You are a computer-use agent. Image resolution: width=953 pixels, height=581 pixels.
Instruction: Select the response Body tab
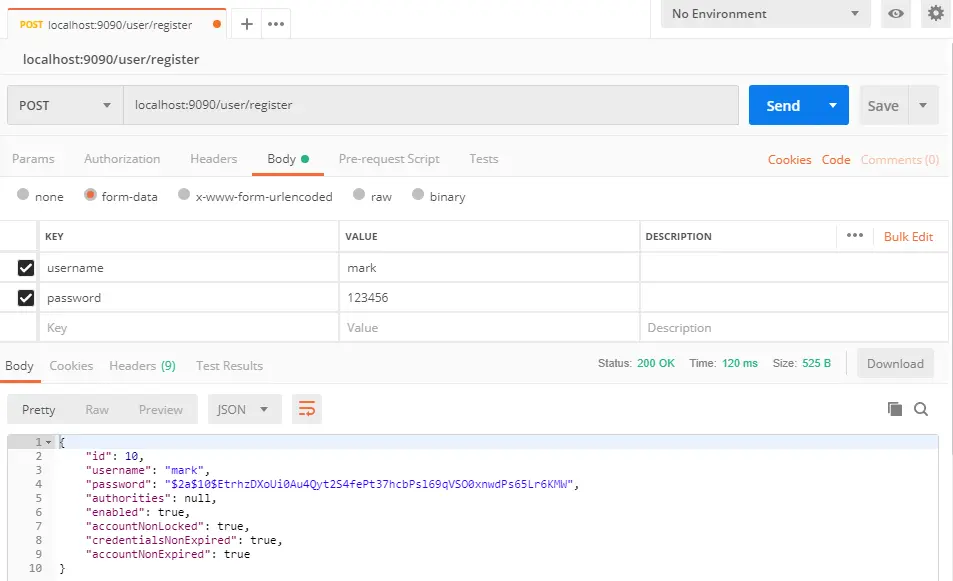(x=19, y=366)
